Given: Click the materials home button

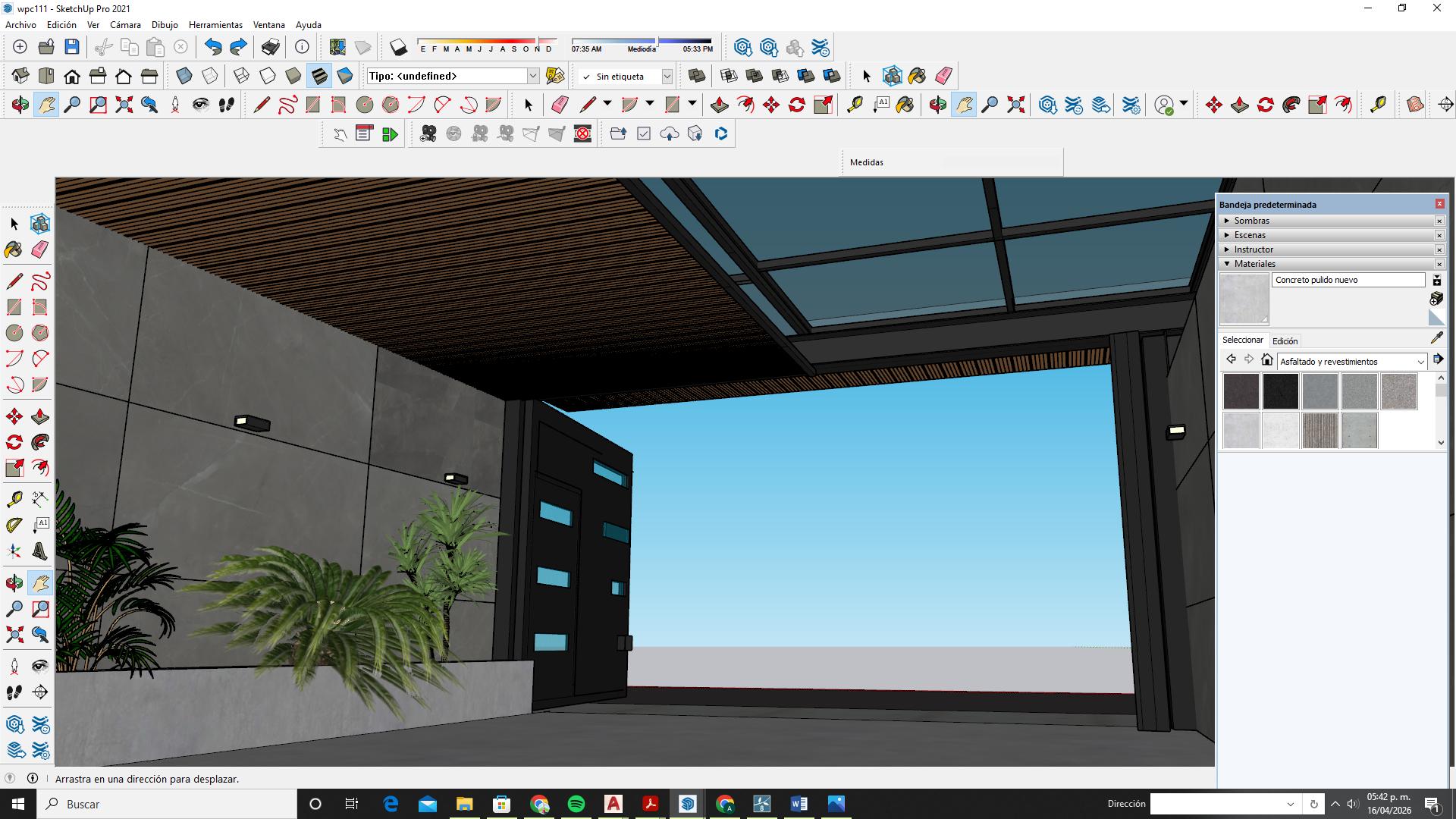Looking at the screenshot, I should 1266,360.
